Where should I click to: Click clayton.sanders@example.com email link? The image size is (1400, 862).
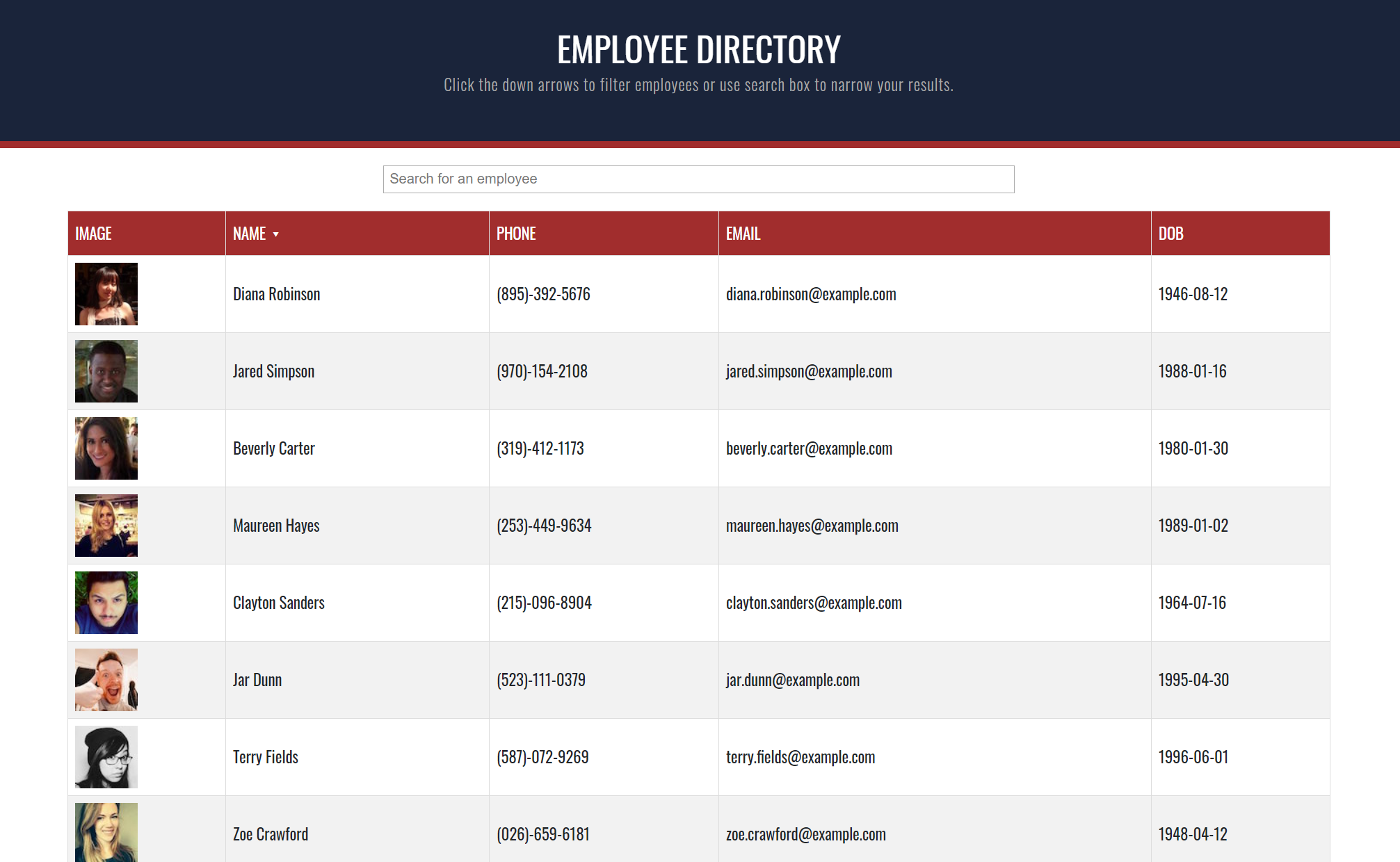pyautogui.click(x=814, y=602)
